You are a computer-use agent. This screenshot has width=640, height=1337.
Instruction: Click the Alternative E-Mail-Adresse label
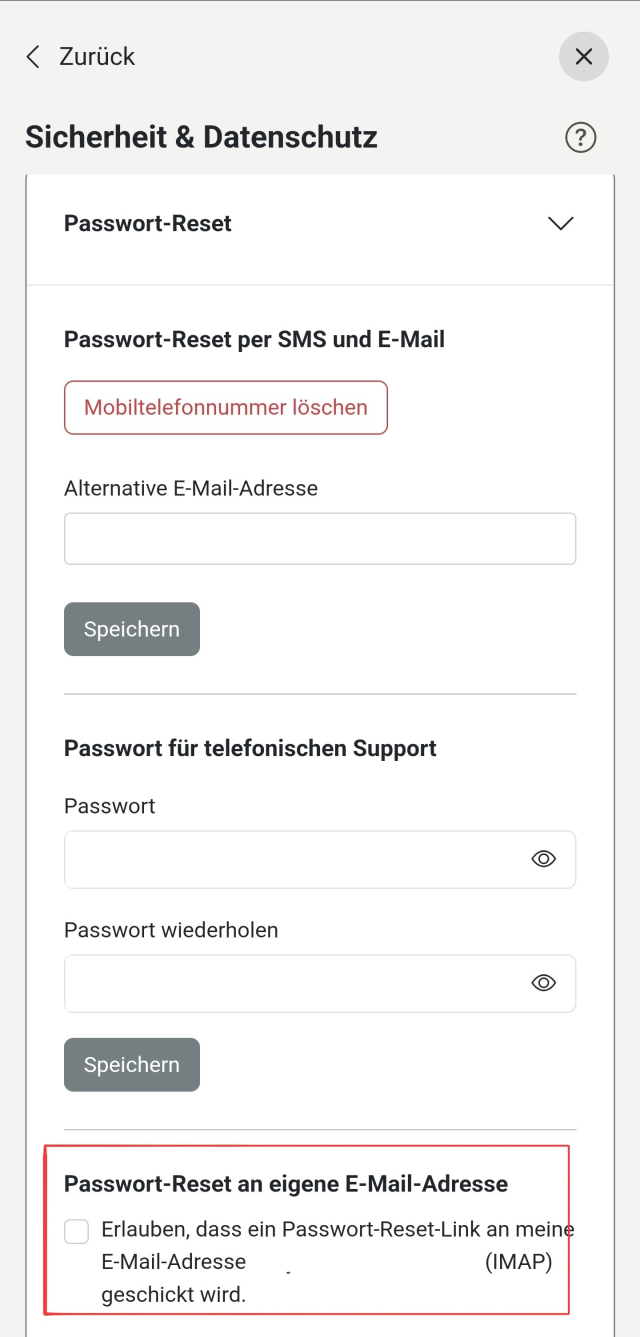click(191, 489)
